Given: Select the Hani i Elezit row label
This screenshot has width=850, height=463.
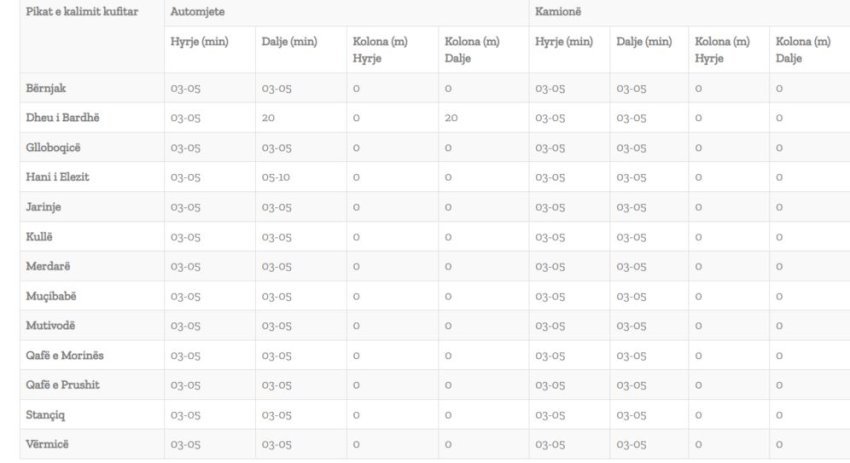Looking at the screenshot, I should [x=59, y=177].
